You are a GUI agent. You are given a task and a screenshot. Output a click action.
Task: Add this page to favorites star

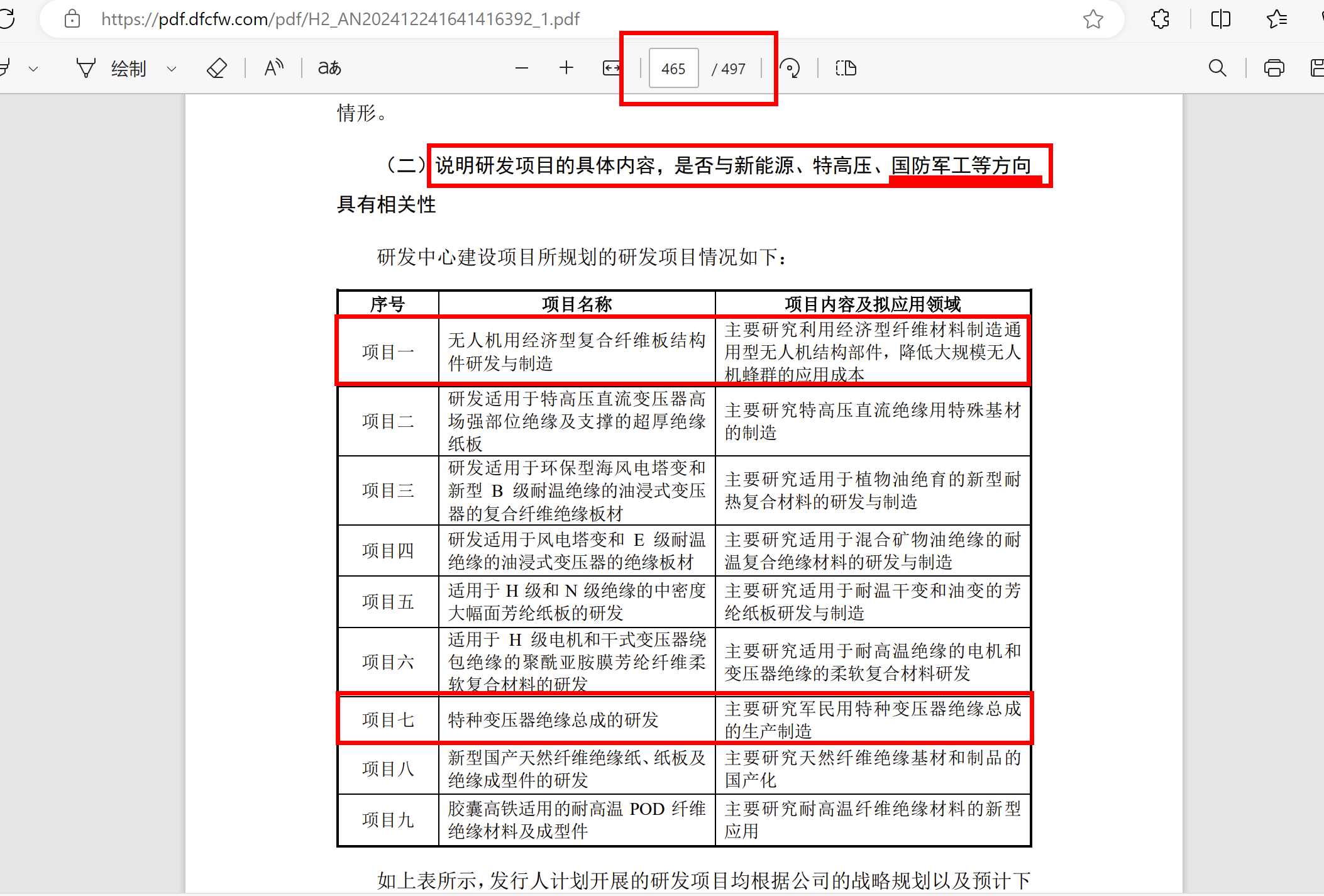1093,19
